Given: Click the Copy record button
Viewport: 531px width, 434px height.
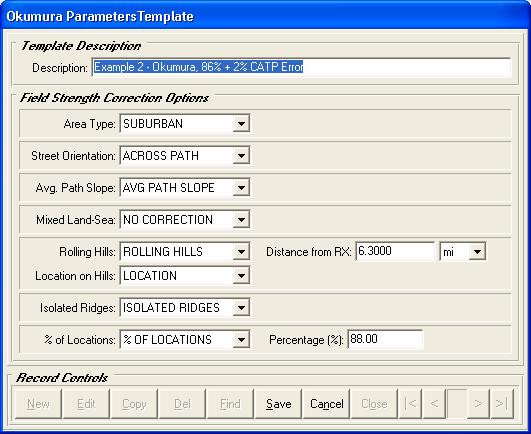Looking at the screenshot, I should pyautogui.click(x=134, y=404).
